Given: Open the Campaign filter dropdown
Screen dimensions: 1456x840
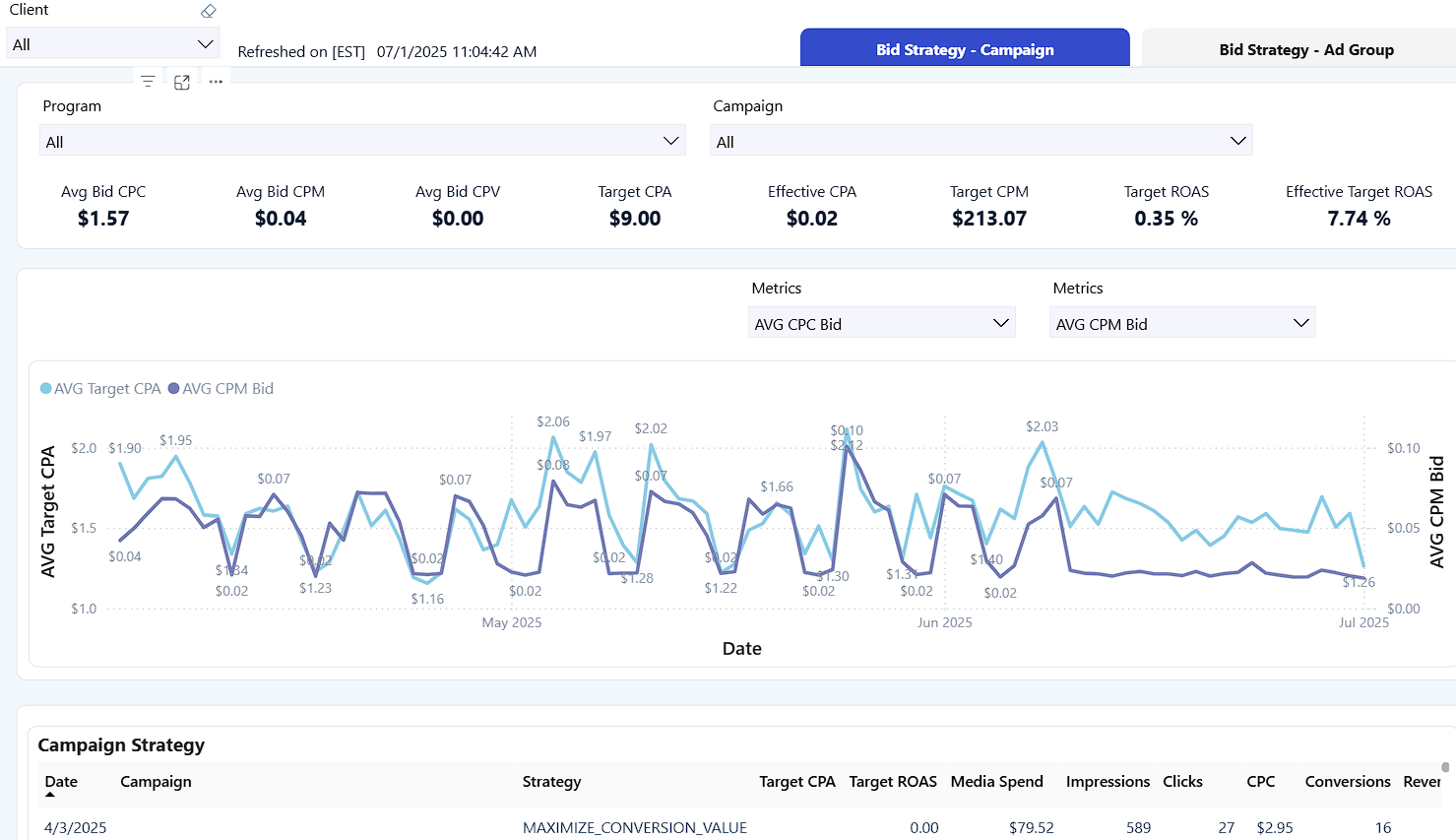Looking at the screenshot, I should click(1237, 141).
